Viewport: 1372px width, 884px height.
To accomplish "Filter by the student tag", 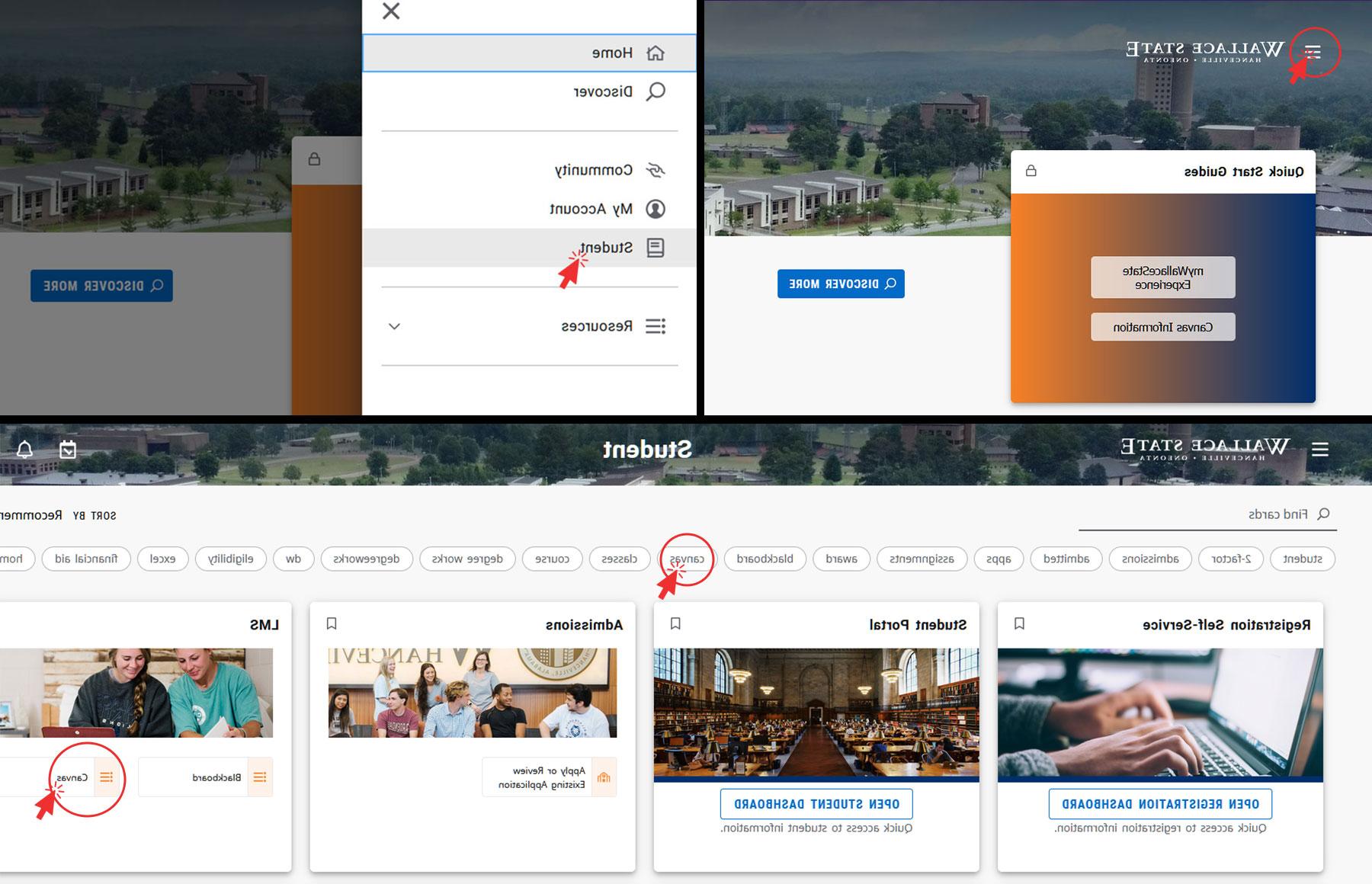I will pyautogui.click(x=1303, y=559).
